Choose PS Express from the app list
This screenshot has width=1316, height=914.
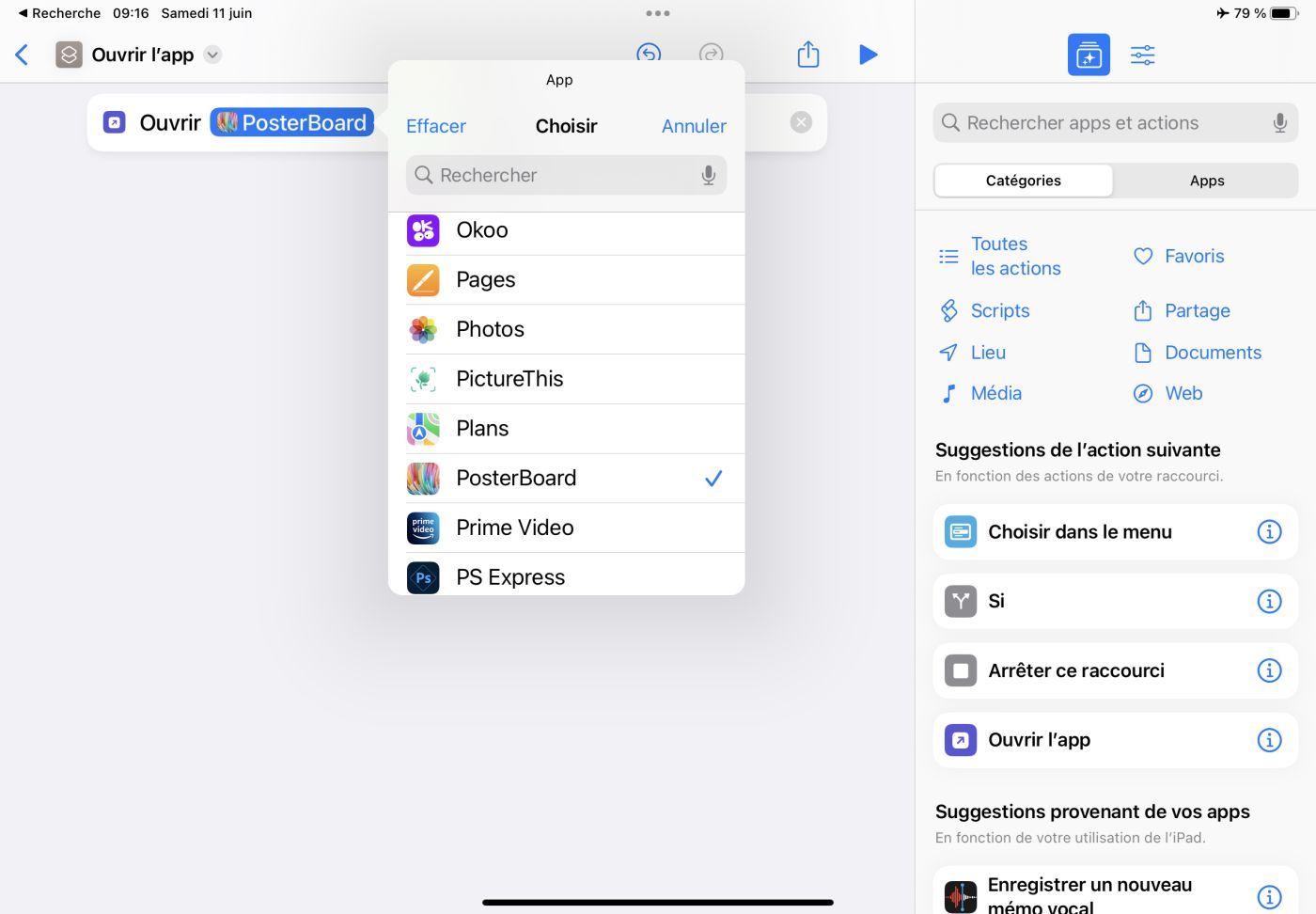point(566,575)
